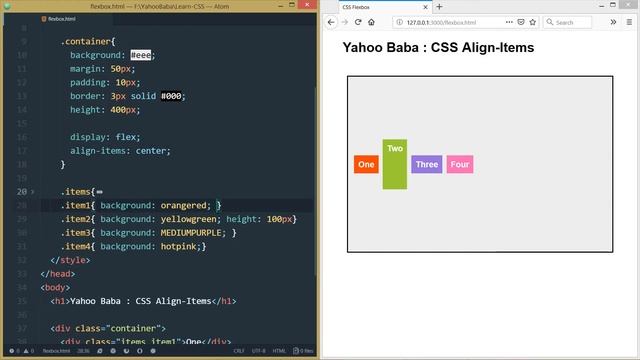This screenshot has height=360, width=640.
Task: Click the second round status bar icon
Action: pyautogui.click(x=113, y=351)
